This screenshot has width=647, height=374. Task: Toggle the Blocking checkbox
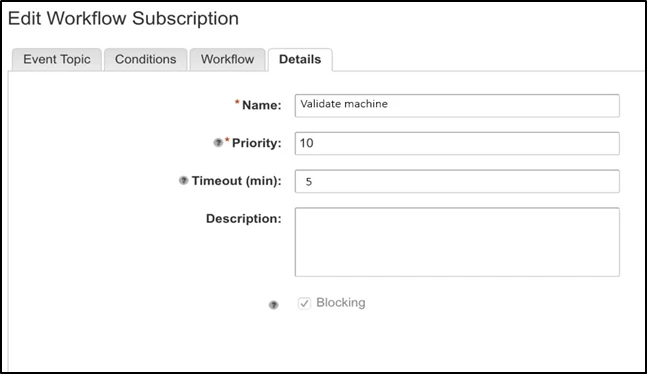coord(304,303)
